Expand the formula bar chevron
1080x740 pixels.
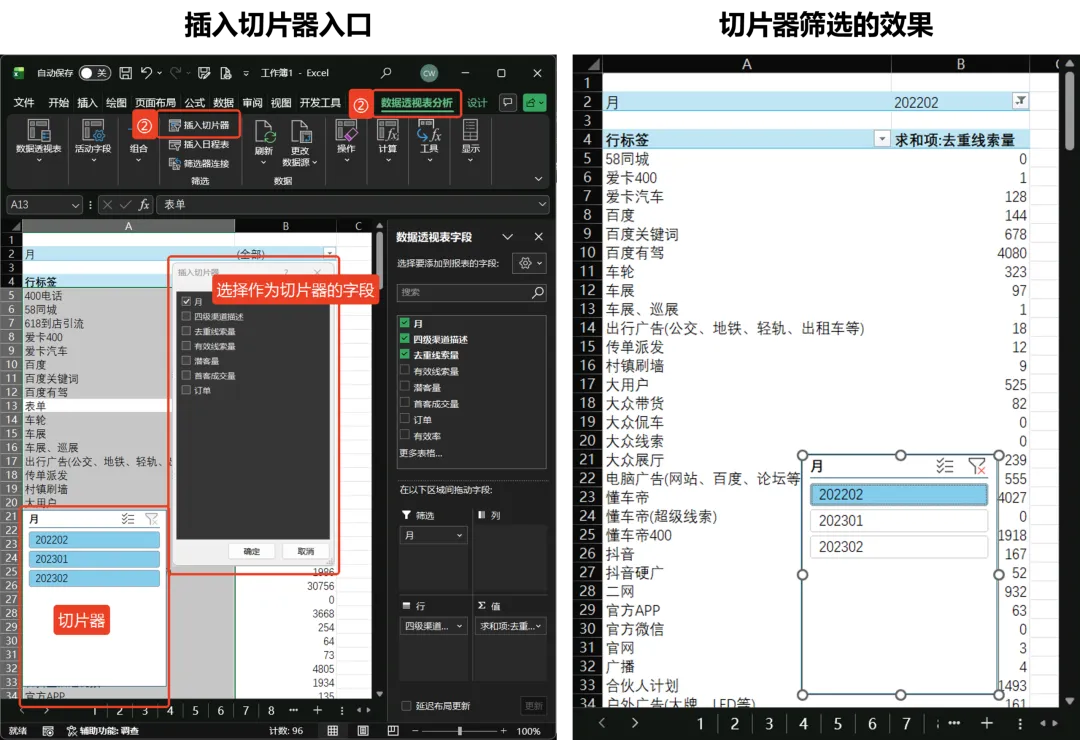(543, 205)
